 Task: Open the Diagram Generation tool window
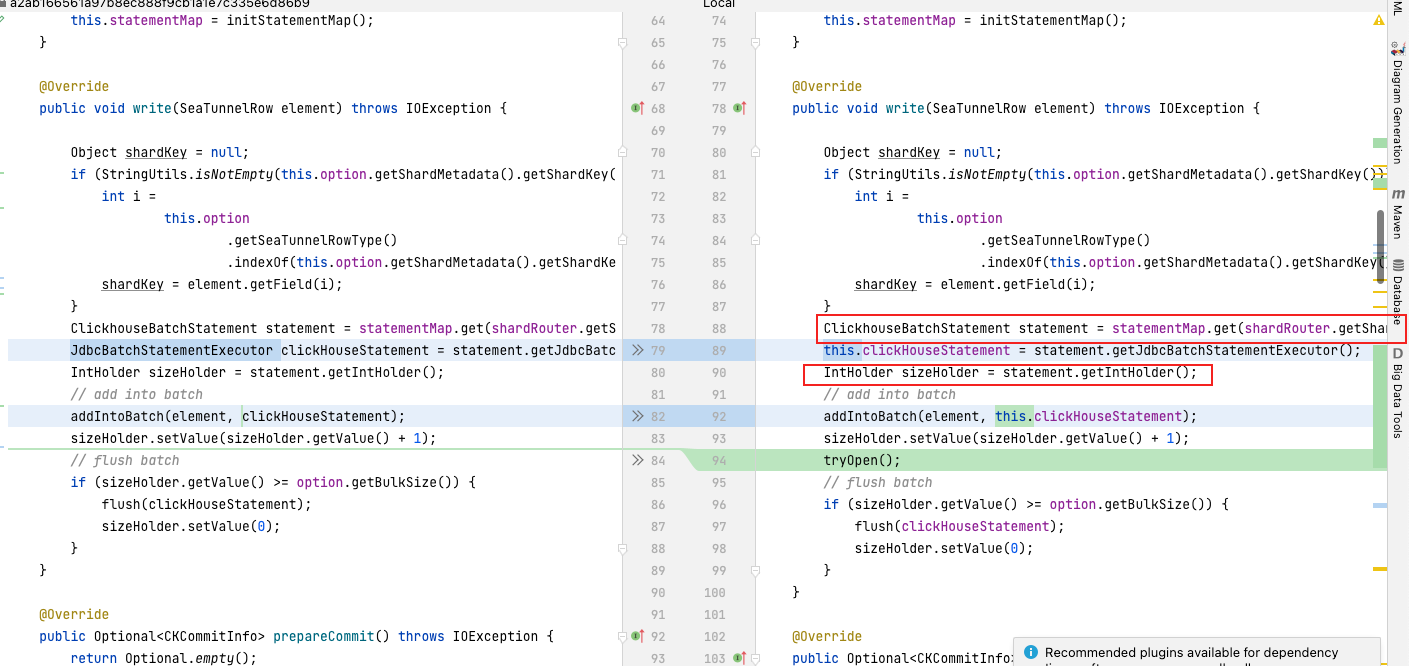(x=1397, y=103)
